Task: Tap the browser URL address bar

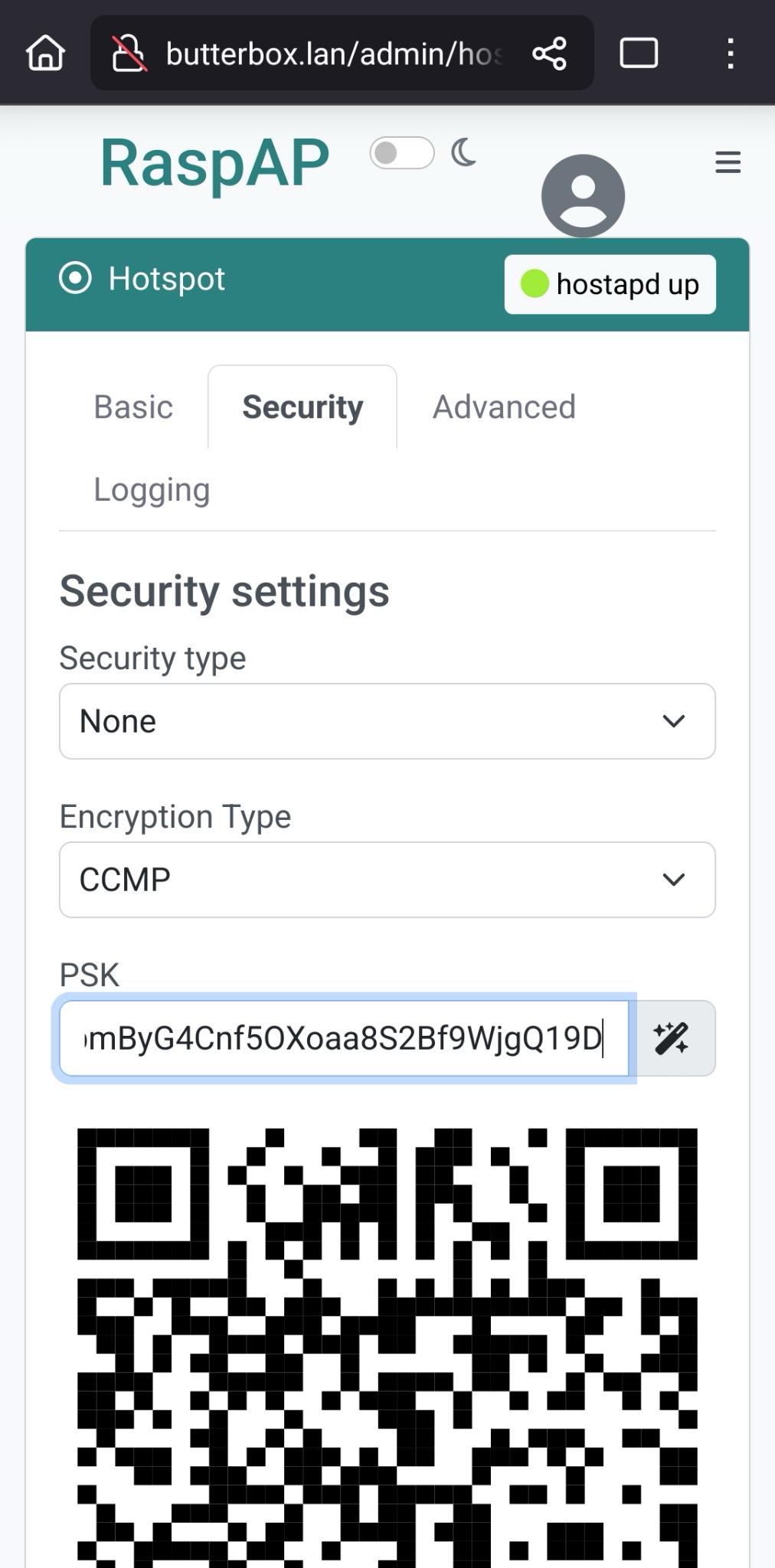Action: click(x=333, y=54)
